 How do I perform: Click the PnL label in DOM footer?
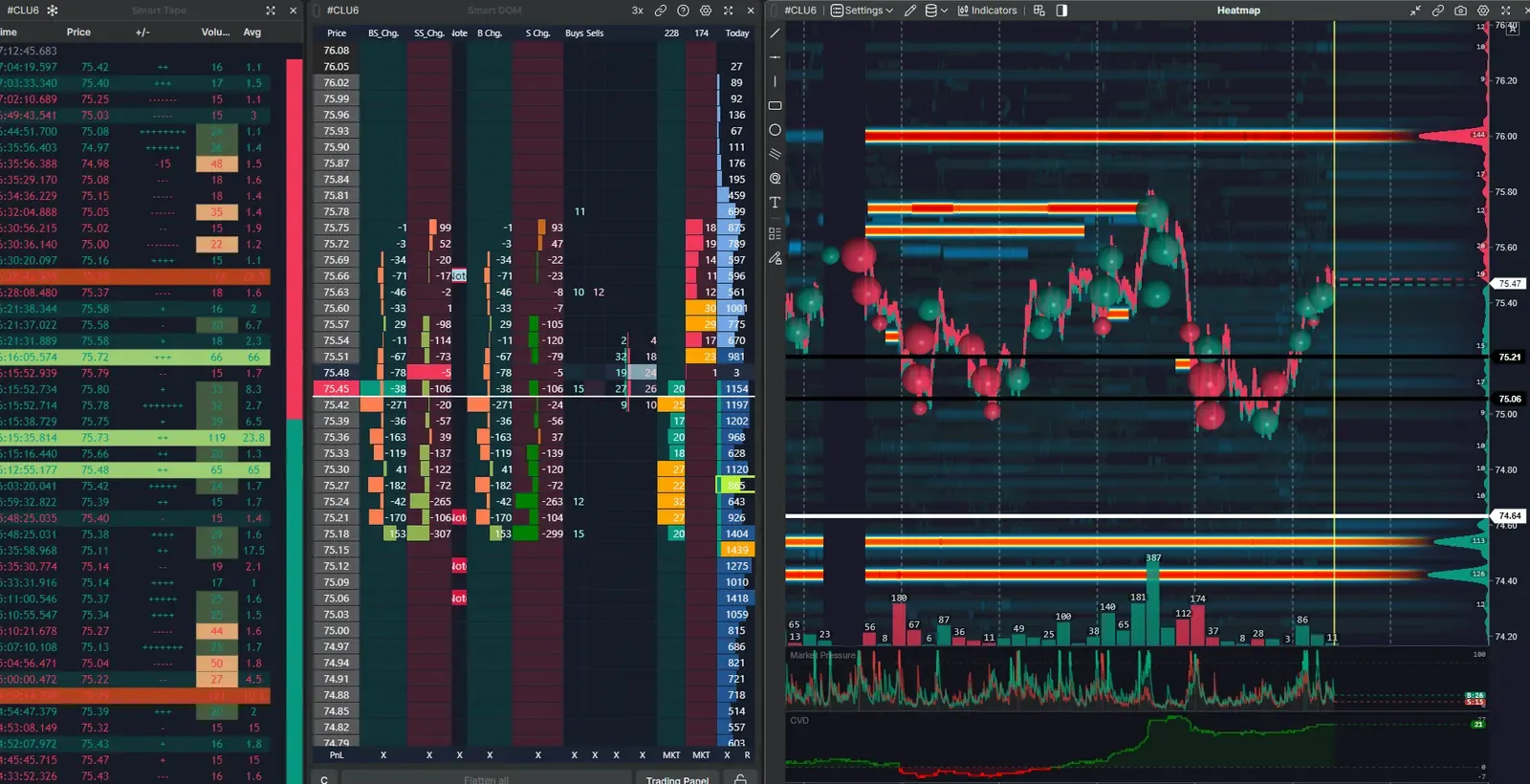pos(337,755)
